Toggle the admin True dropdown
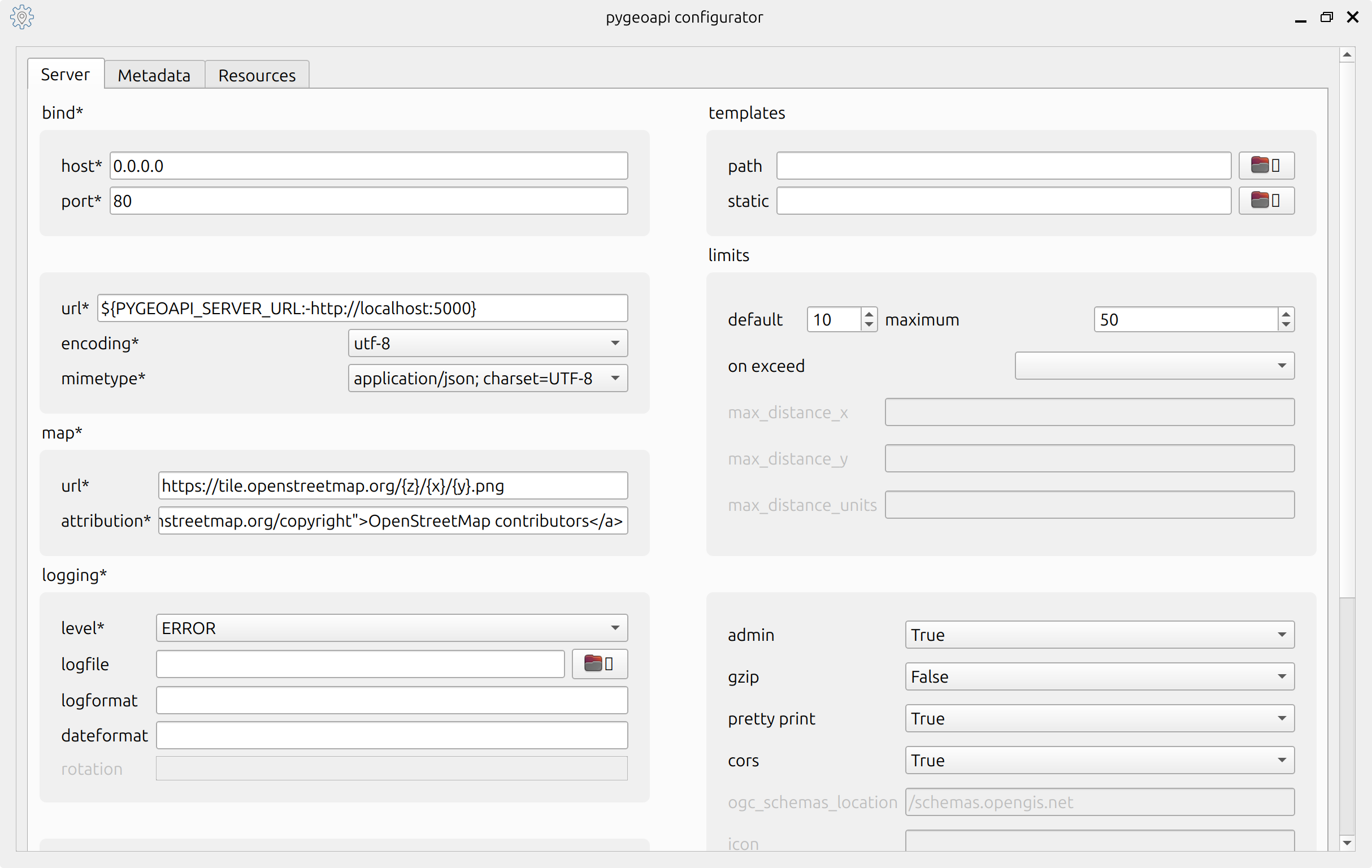Image resolution: width=1372 pixels, height=868 pixels. pyautogui.click(x=1099, y=635)
